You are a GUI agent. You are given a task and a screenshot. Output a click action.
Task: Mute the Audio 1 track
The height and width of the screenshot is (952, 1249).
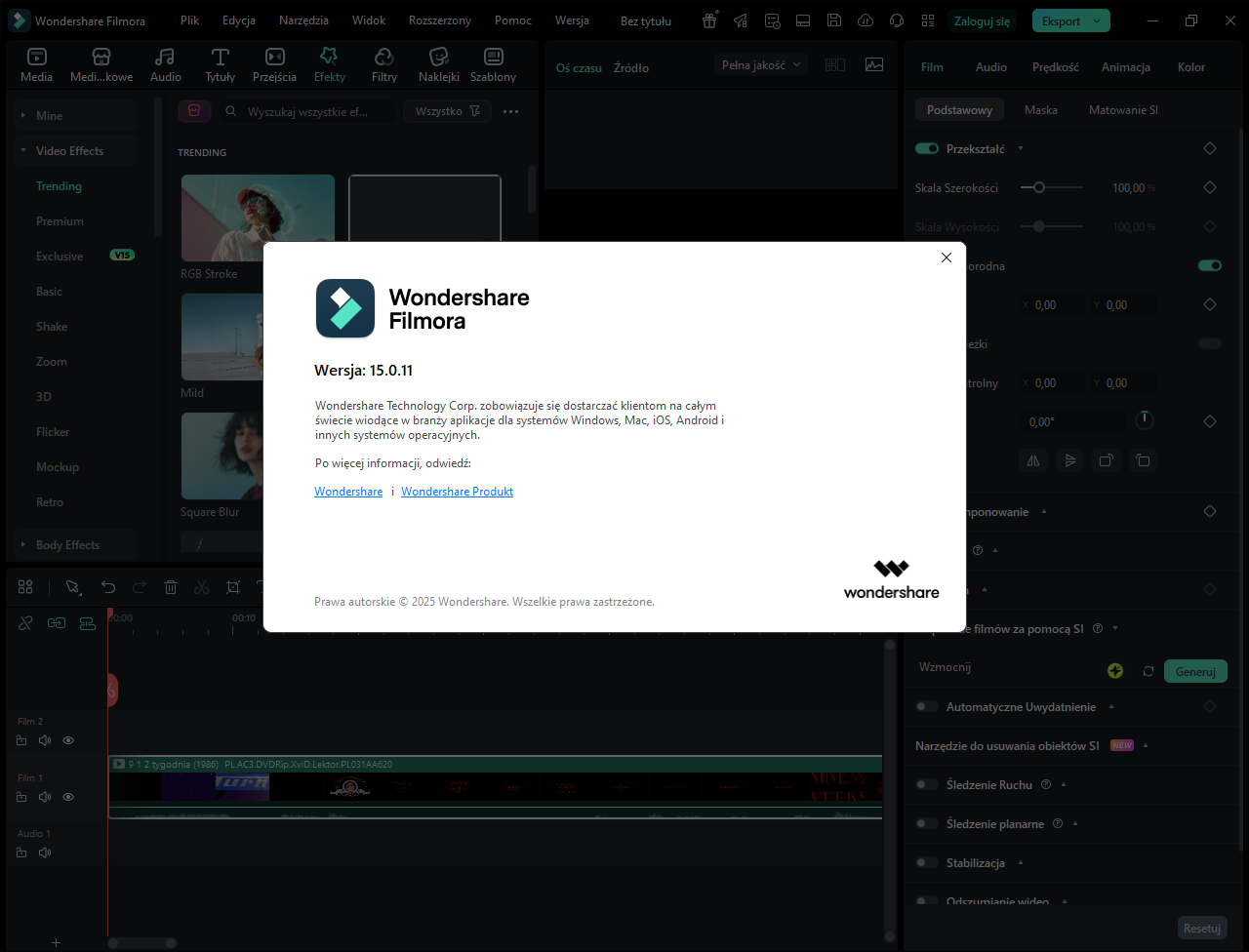tap(45, 853)
